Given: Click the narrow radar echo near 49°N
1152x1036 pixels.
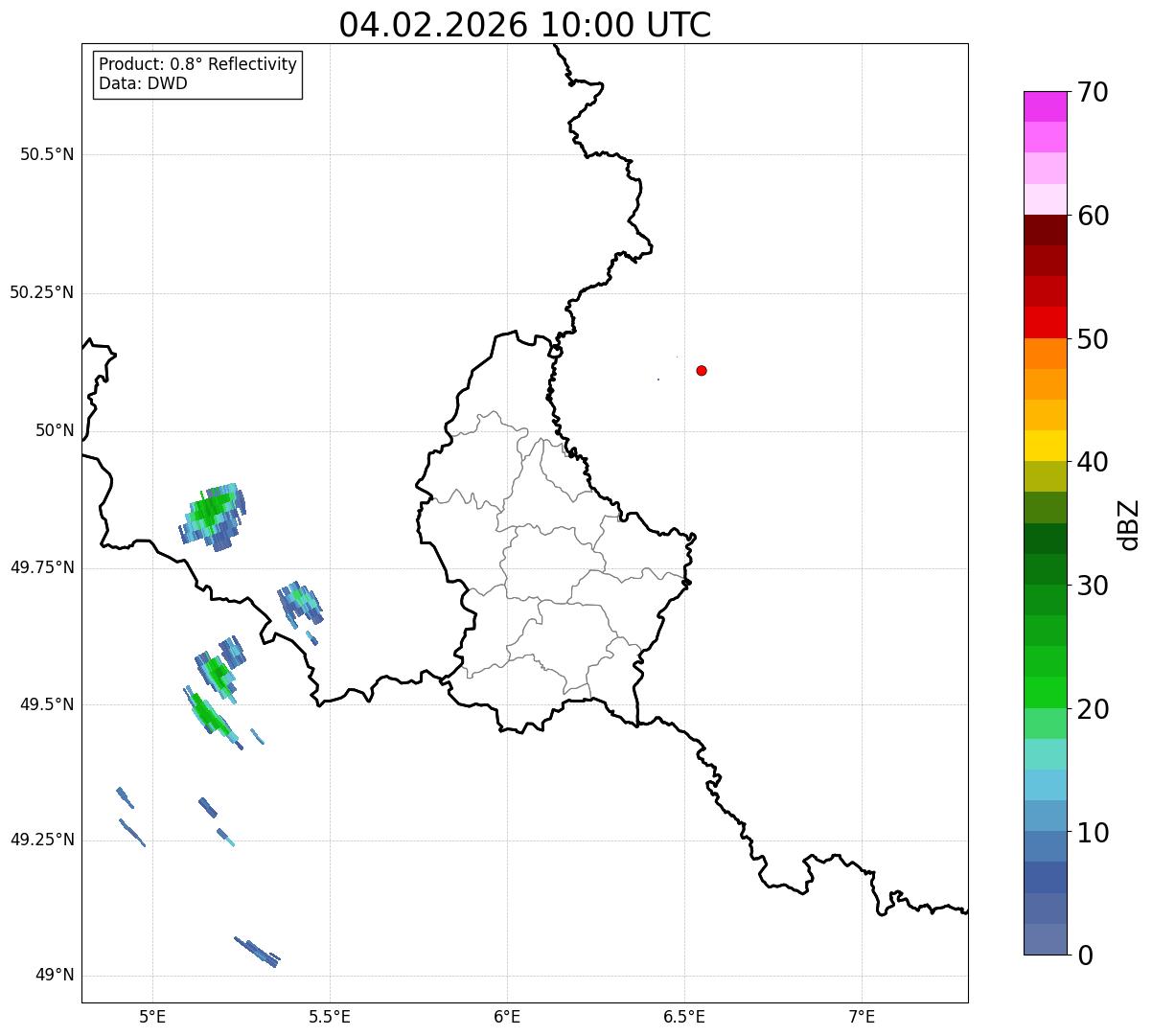Looking at the screenshot, I should pos(257,953).
